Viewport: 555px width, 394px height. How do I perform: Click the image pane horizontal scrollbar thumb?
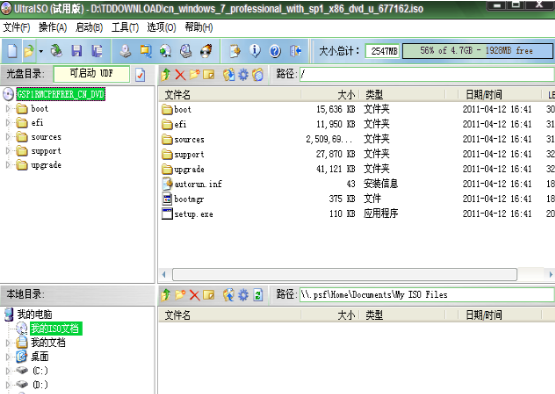344,274
